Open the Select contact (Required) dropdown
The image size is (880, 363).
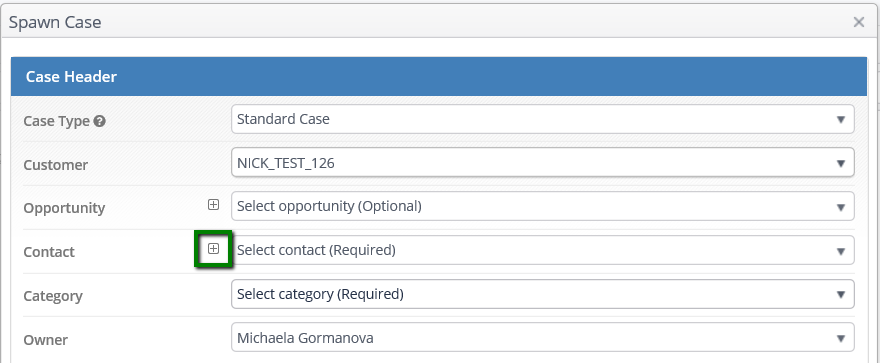543,250
